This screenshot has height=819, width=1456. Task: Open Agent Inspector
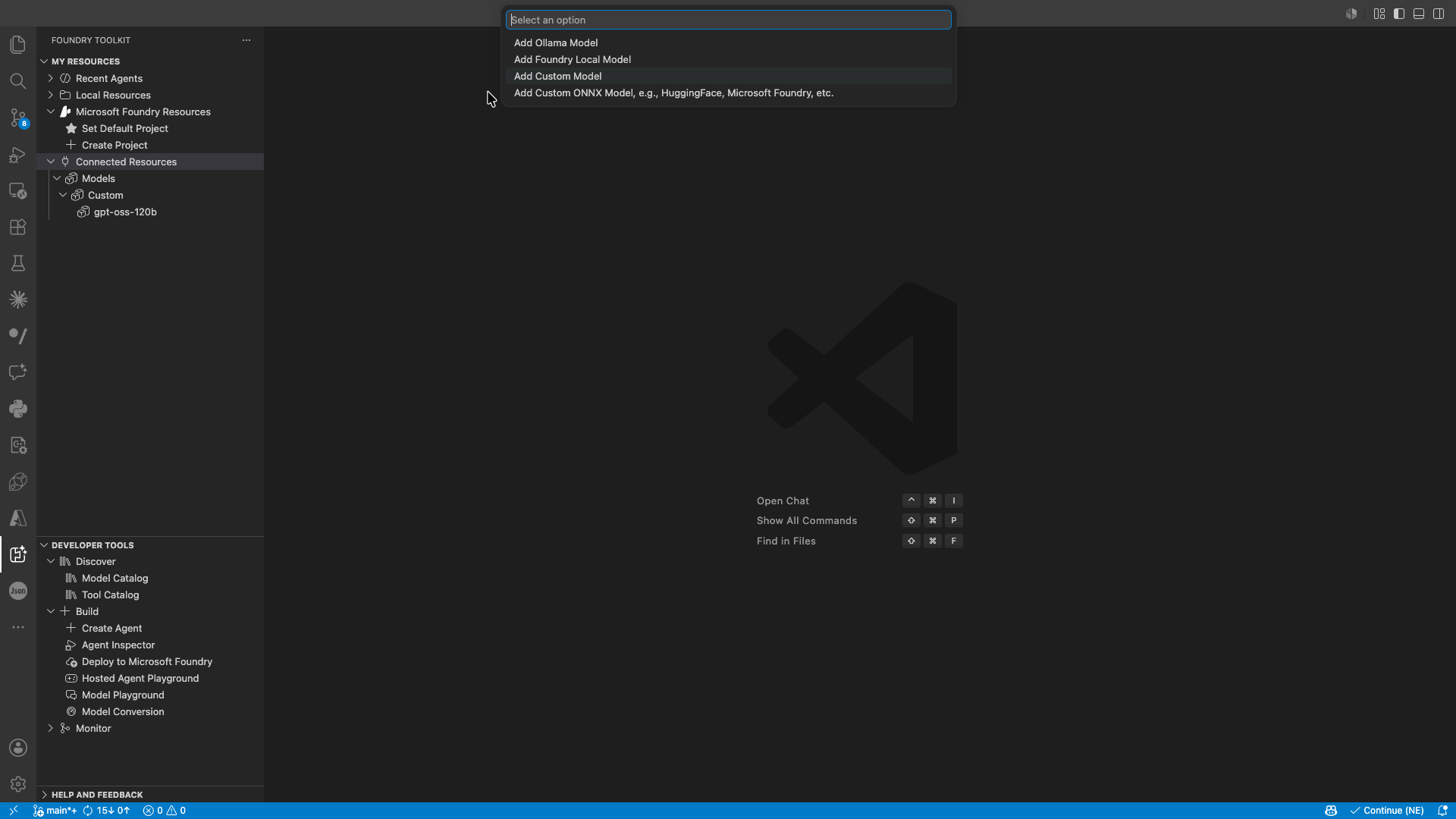click(x=118, y=645)
